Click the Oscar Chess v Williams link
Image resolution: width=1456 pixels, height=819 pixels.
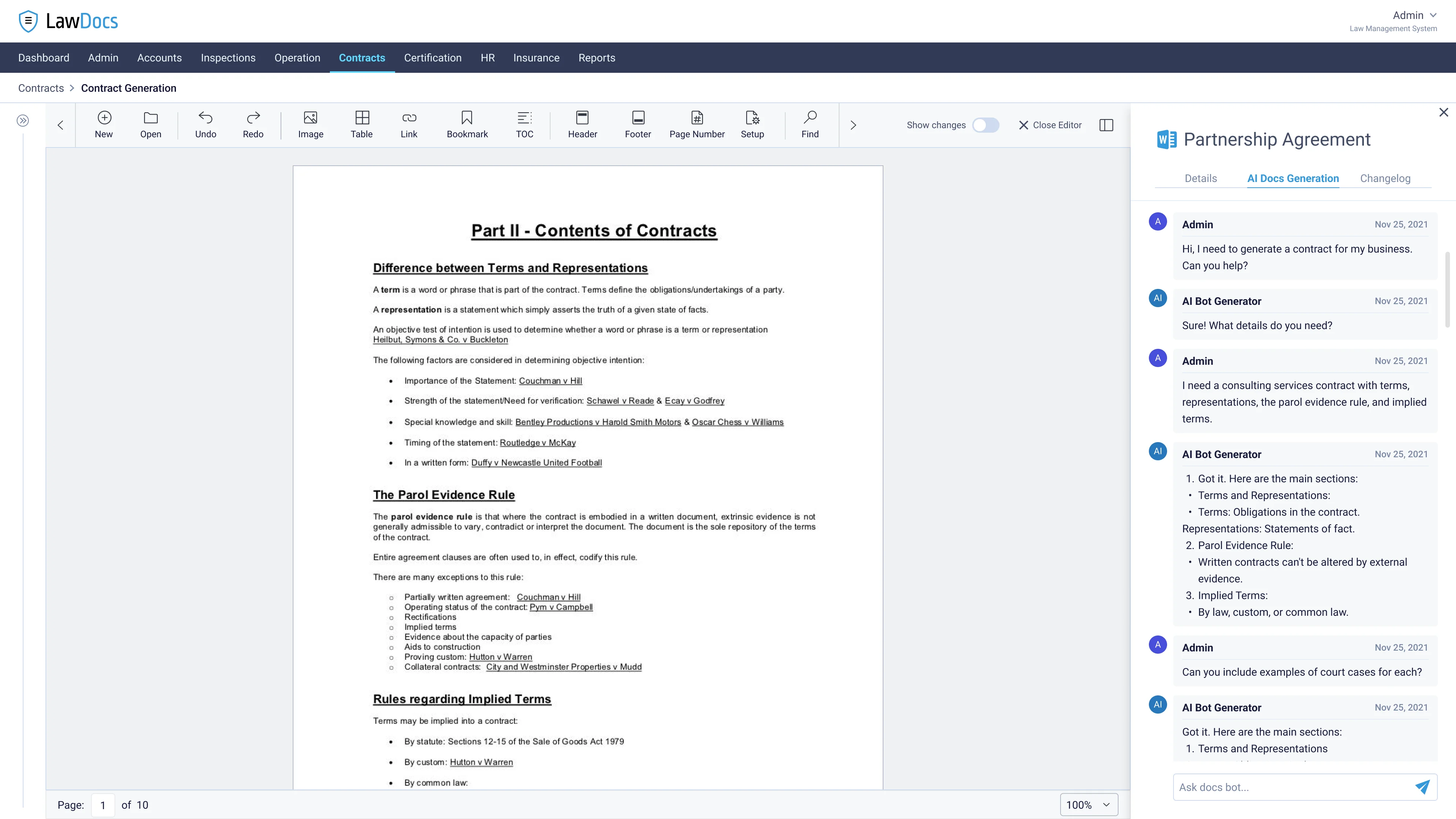click(737, 422)
